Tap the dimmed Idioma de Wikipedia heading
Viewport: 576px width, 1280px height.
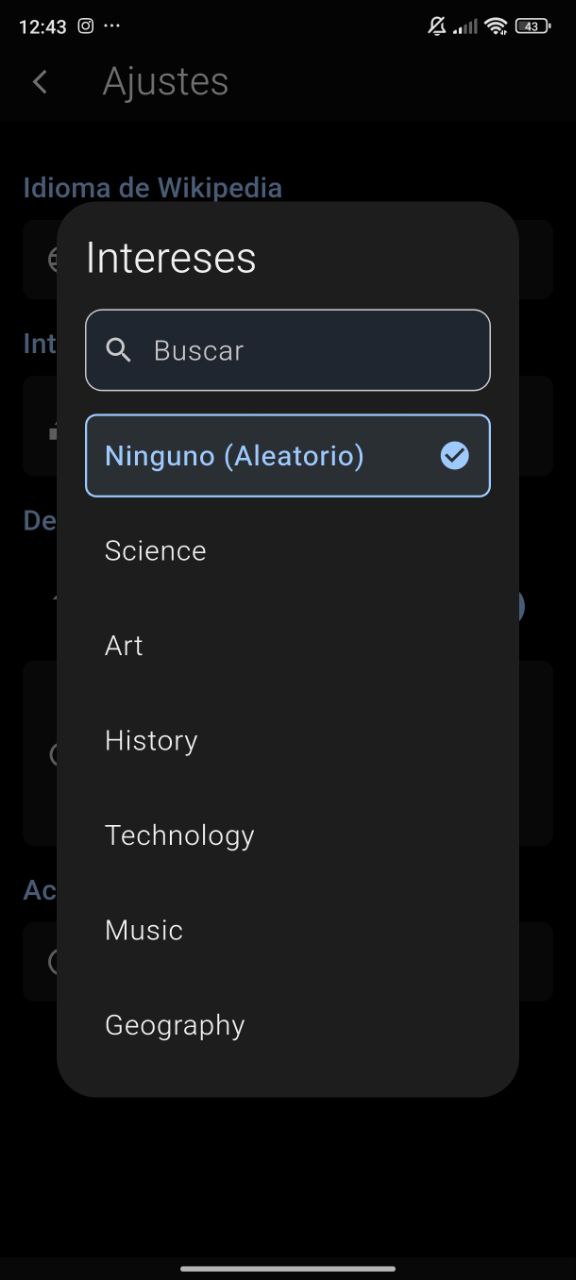pyautogui.click(x=152, y=187)
